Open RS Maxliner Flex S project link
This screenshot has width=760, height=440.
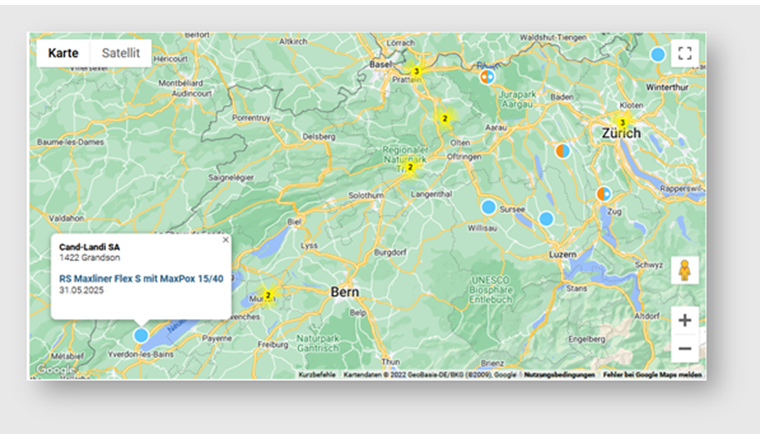pyautogui.click(x=140, y=279)
